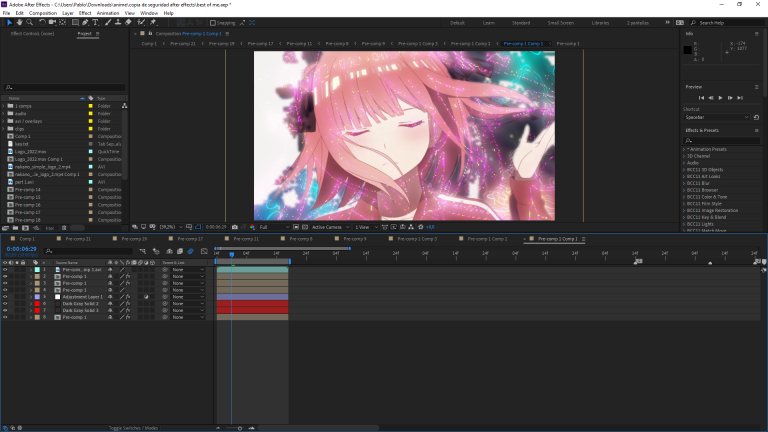Hide Adjustment Layer 1 visibility eye
This screenshot has height=432, width=768.
(x=5, y=297)
